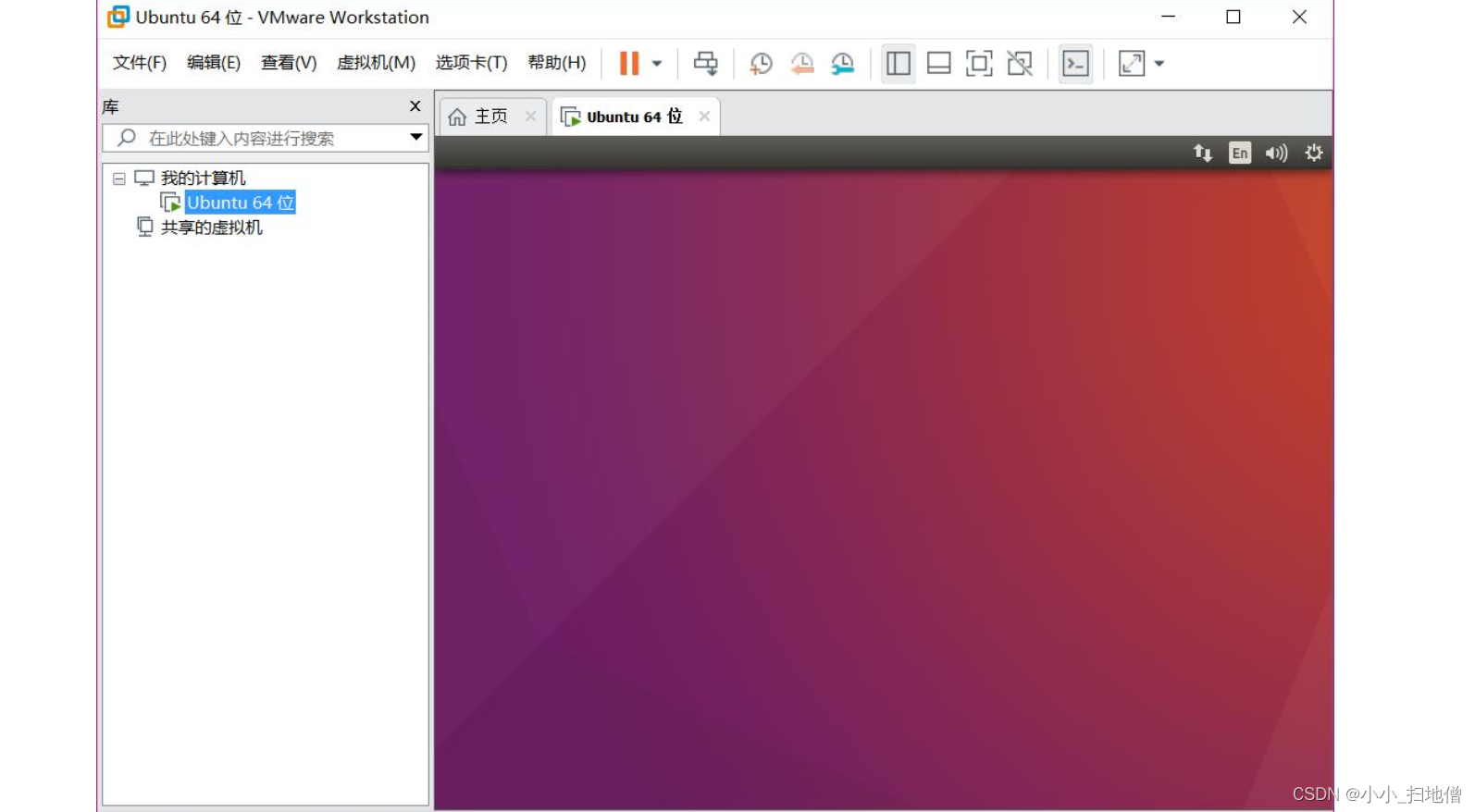Screen dimensions: 1475x812
Task: Open the 虚拟机(M) menu
Action: (x=376, y=63)
